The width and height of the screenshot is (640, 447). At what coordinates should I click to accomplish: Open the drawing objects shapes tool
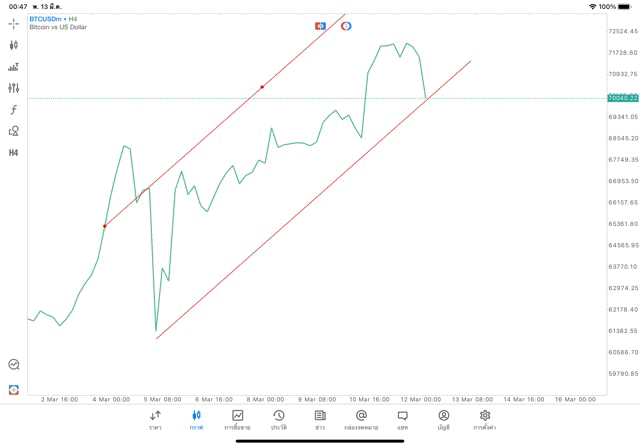[14, 131]
